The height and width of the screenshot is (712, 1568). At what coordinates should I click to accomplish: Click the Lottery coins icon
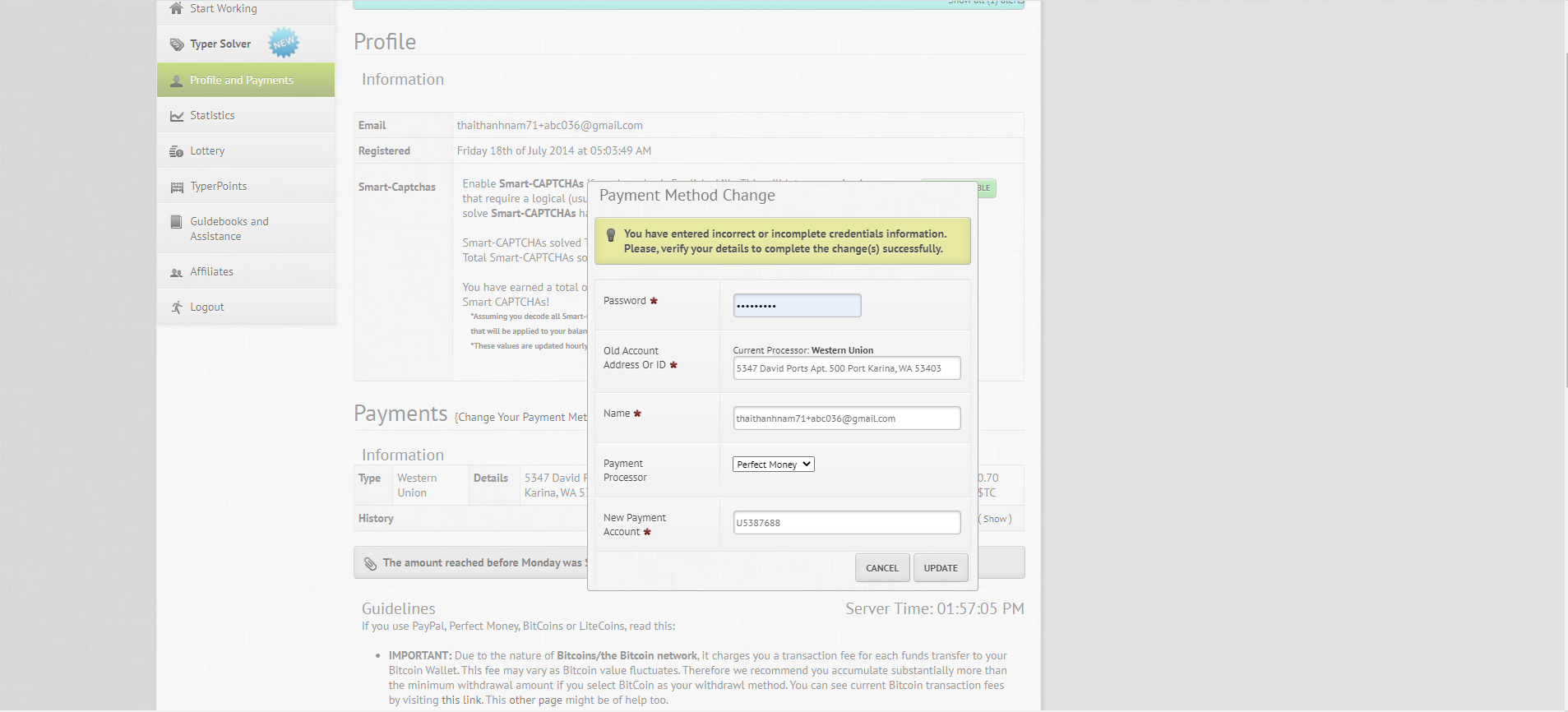point(176,151)
